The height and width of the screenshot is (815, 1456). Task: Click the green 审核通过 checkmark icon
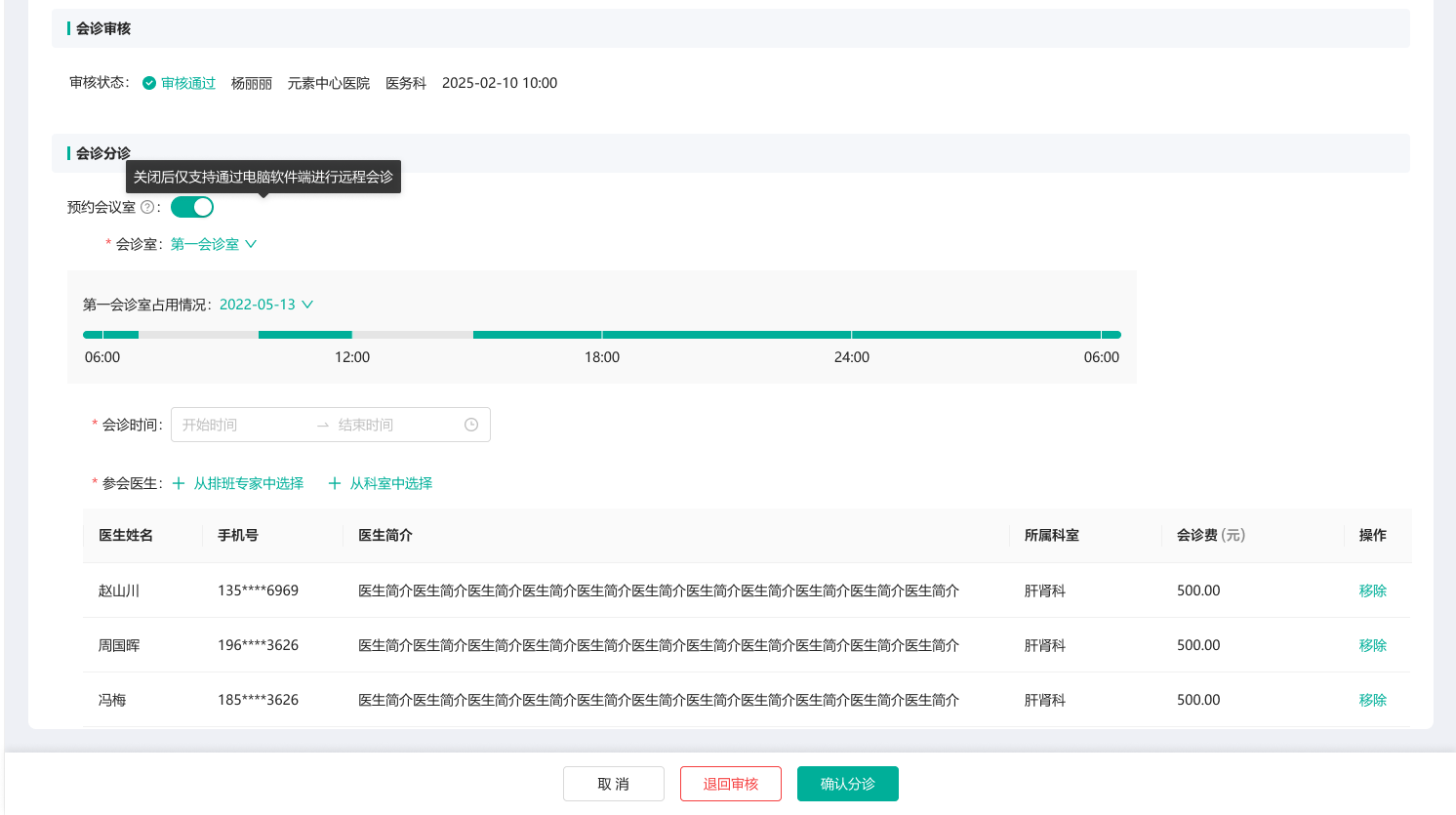[x=149, y=83]
